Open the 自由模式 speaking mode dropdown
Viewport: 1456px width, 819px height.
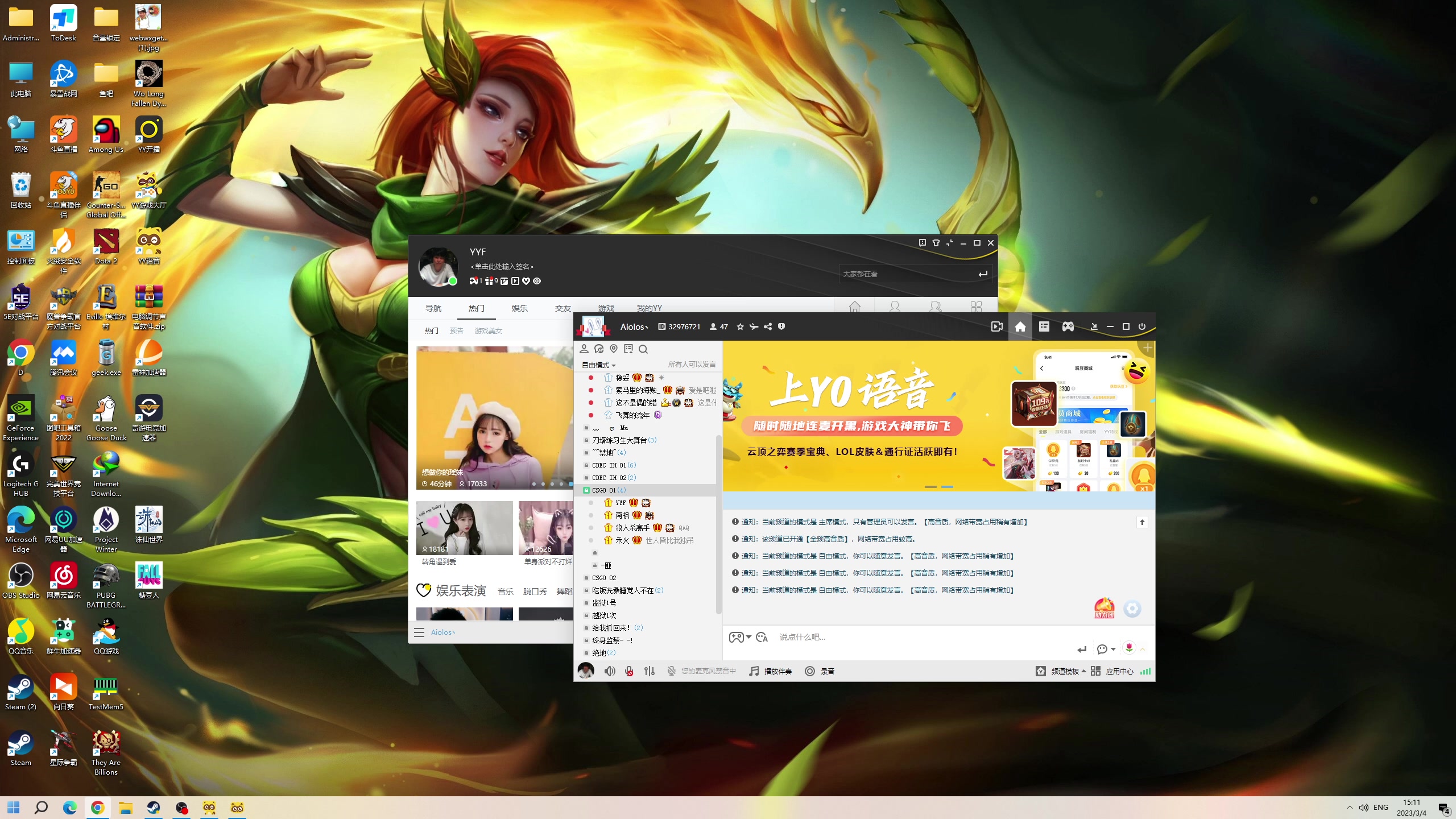click(x=599, y=365)
